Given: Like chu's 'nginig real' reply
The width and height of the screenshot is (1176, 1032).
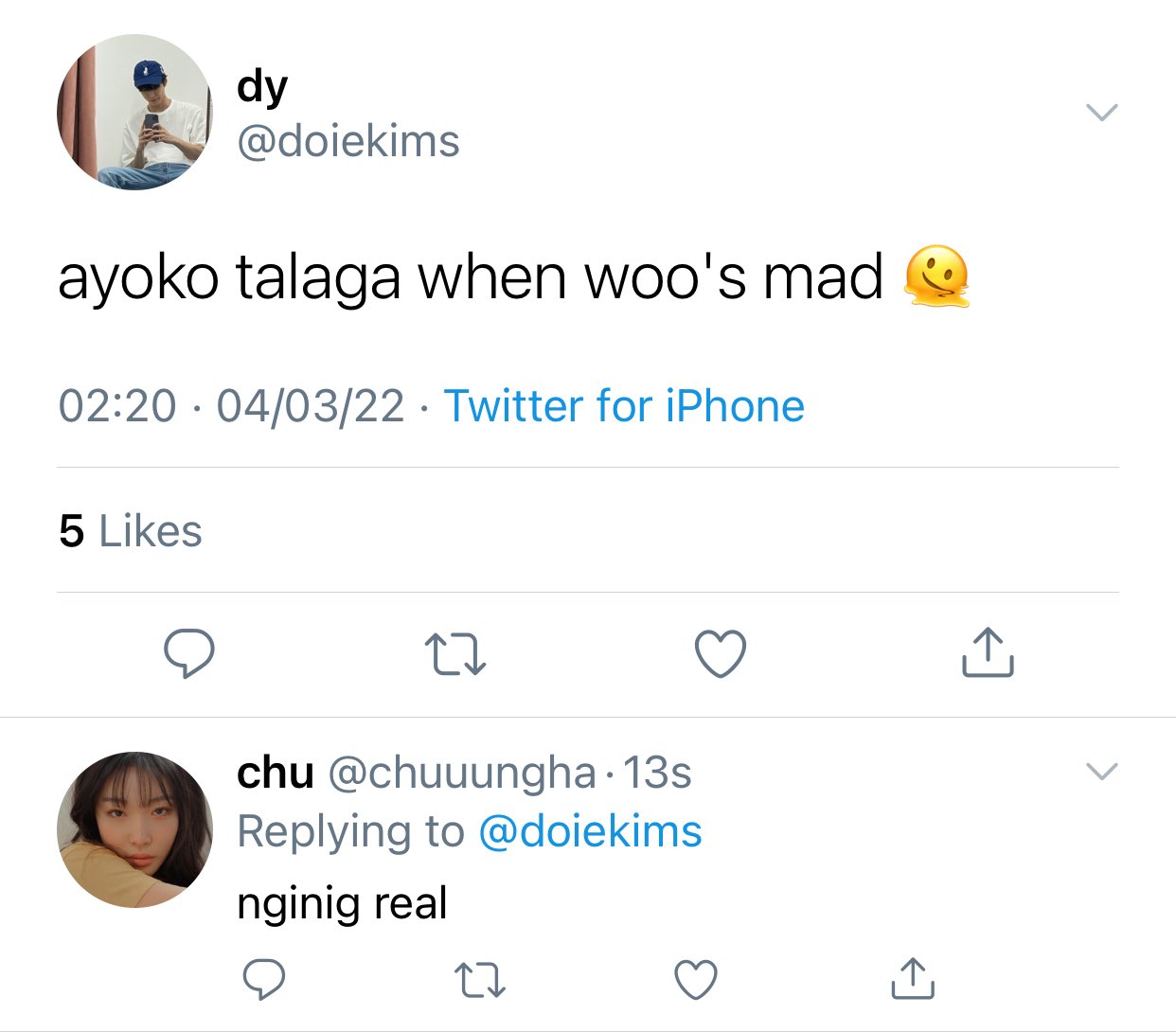Looking at the screenshot, I should click(696, 980).
